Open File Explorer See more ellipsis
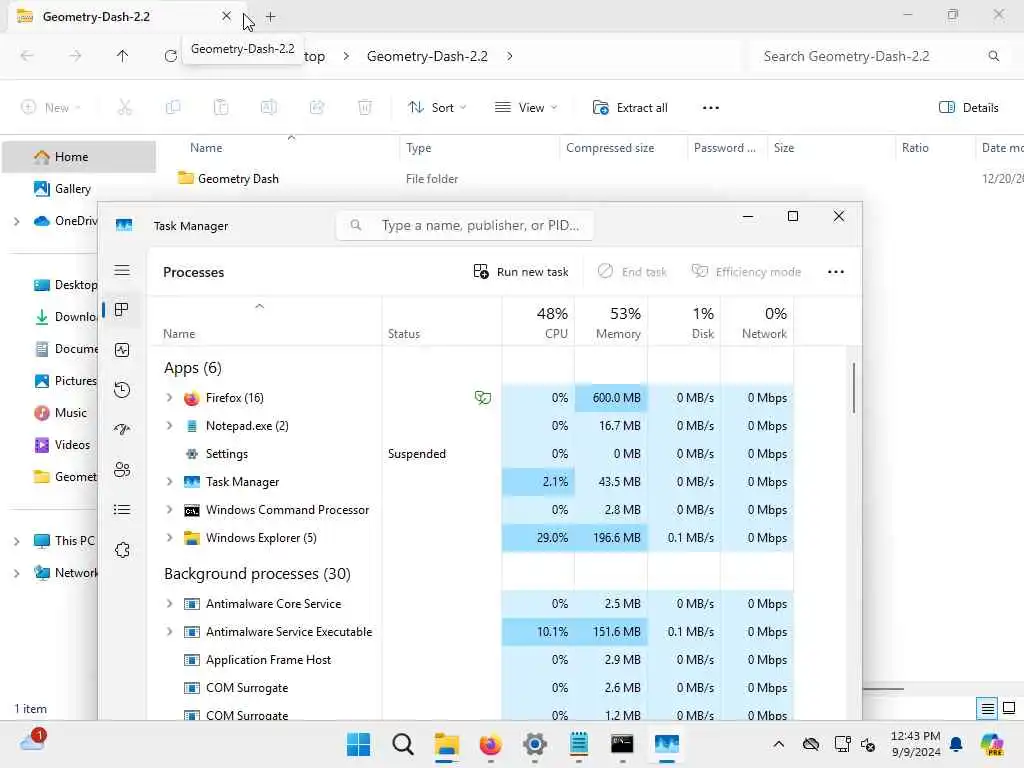1024x768 pixels. coord(711,108)
